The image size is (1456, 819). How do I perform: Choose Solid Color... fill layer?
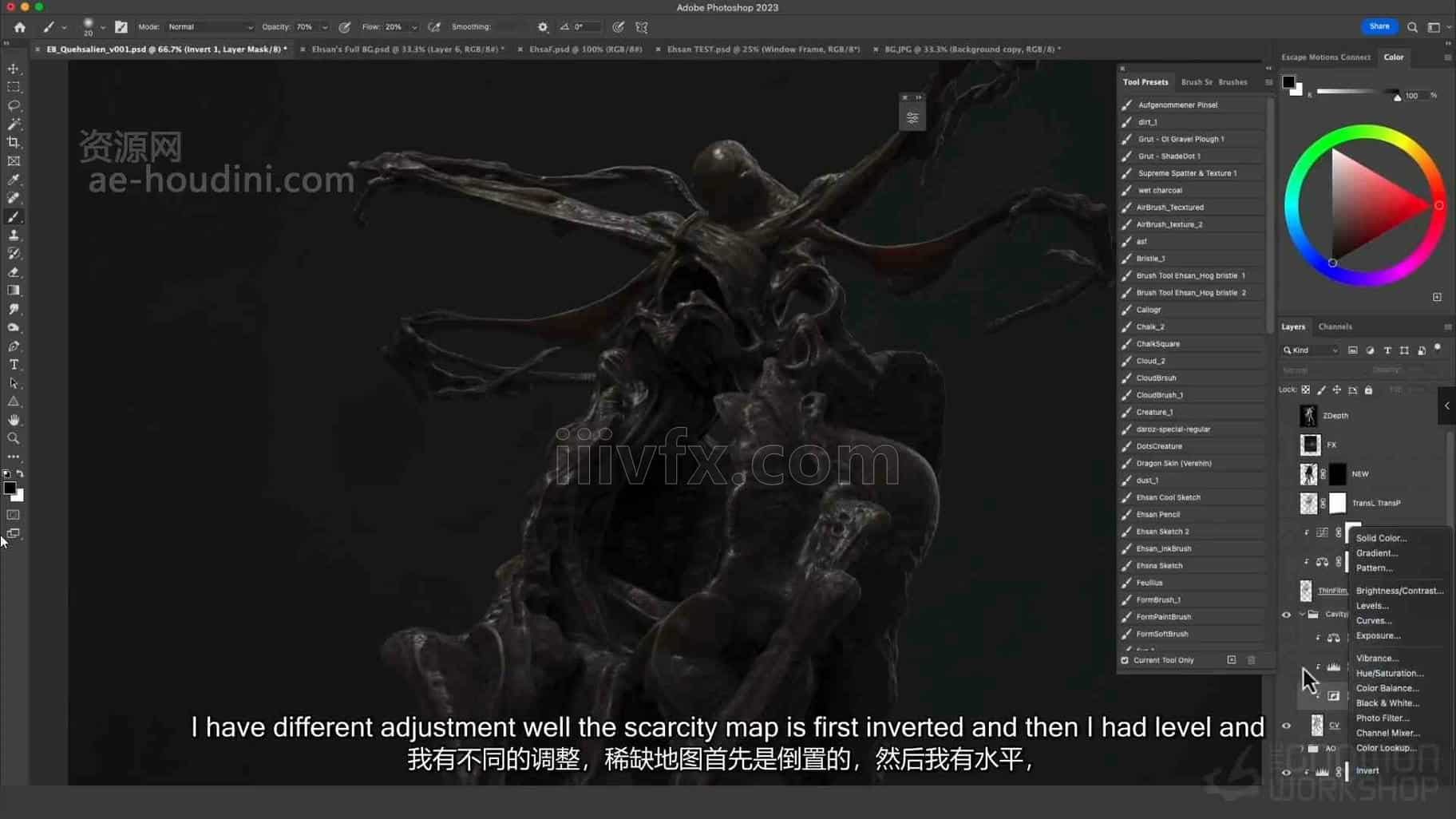1381,538
